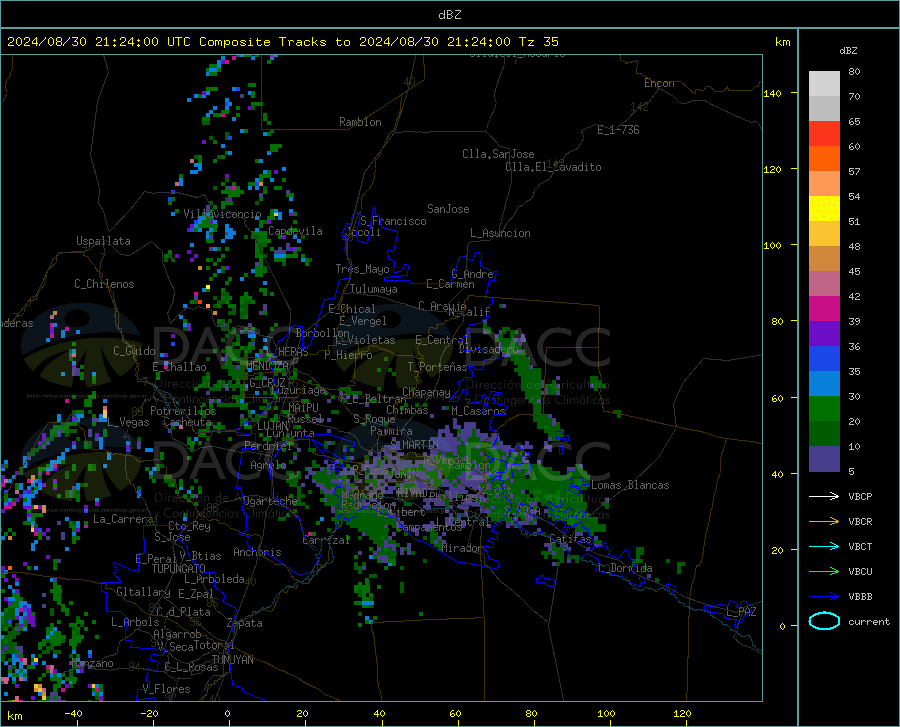Click the 'La_Carrera' map label

tap(123, 519)
